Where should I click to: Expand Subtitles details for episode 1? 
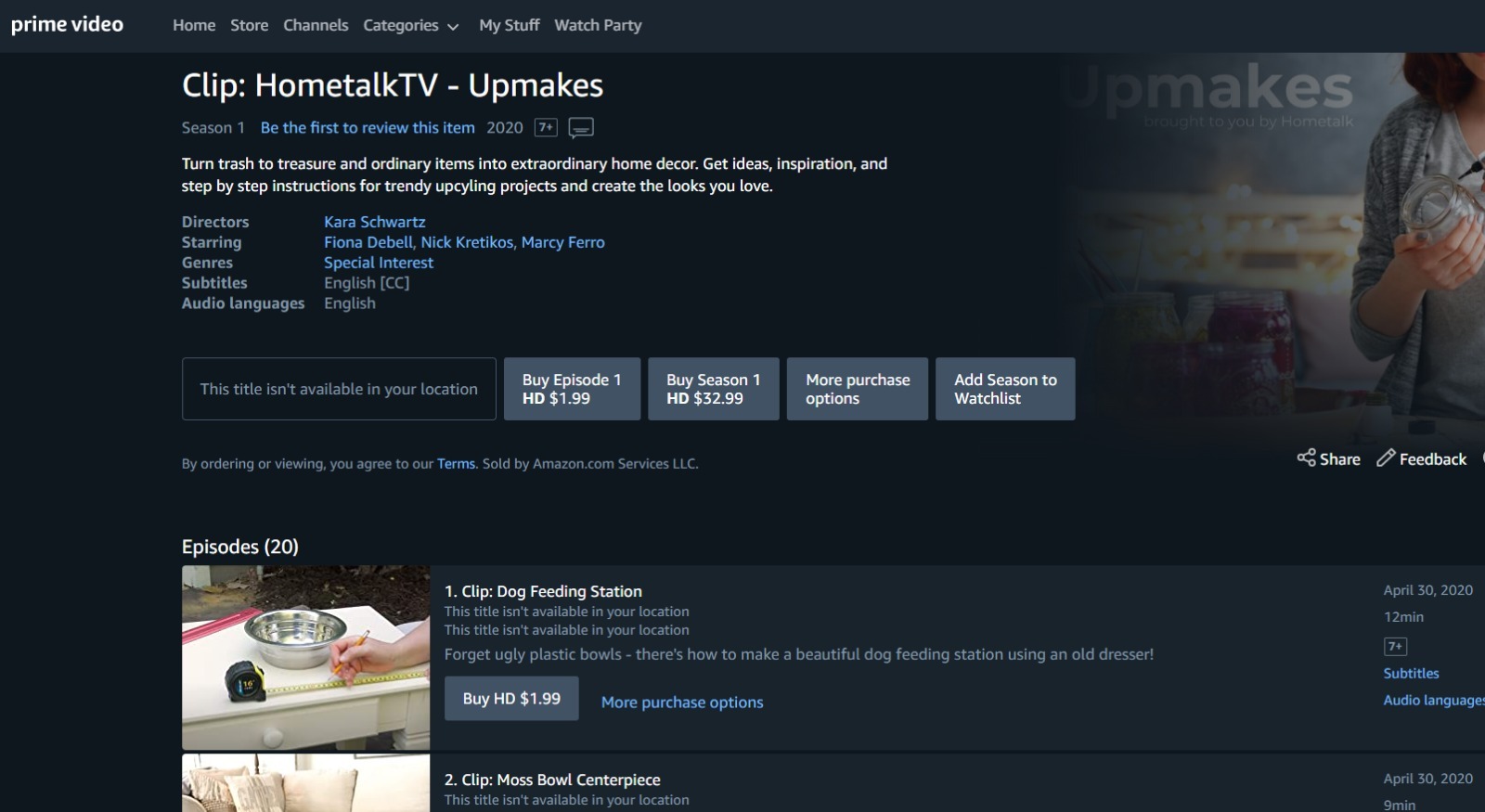pyautogui.click(x=1411, y=674)
